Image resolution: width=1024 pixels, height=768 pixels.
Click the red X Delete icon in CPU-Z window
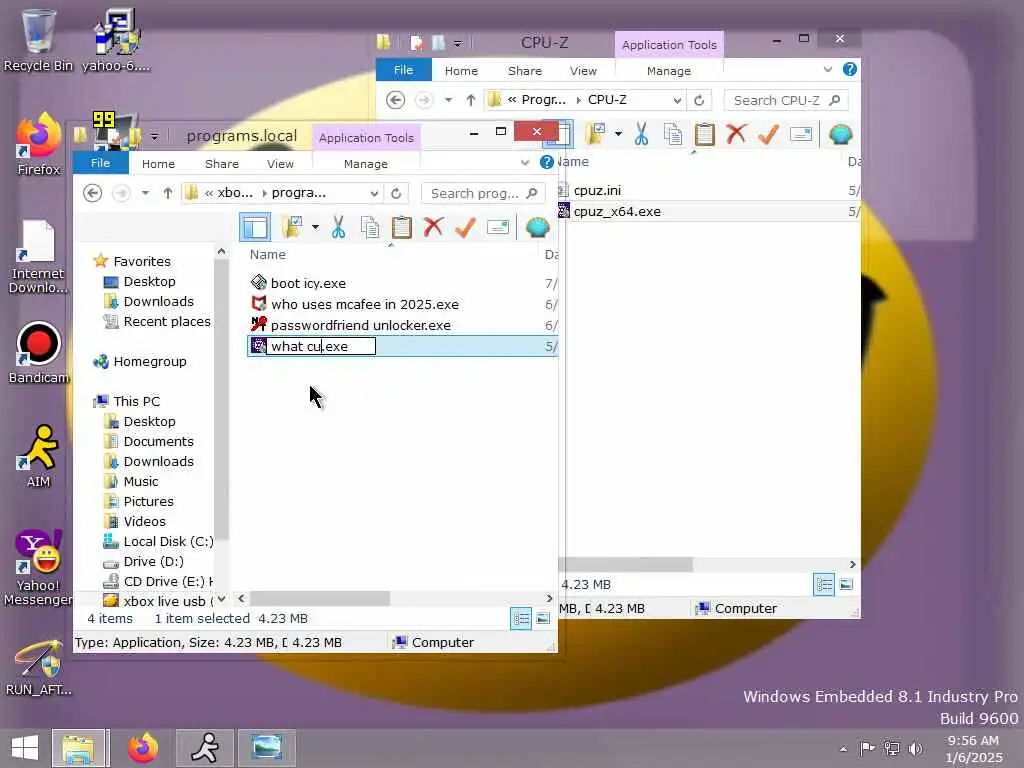click(x=736, y=133)
